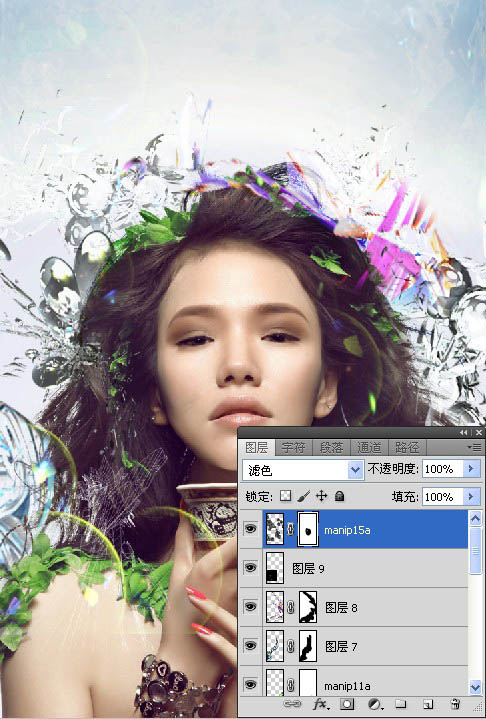The image size is (486, 719).
Task: Hide the 图层 8 layer
Action: click(250, 607)
